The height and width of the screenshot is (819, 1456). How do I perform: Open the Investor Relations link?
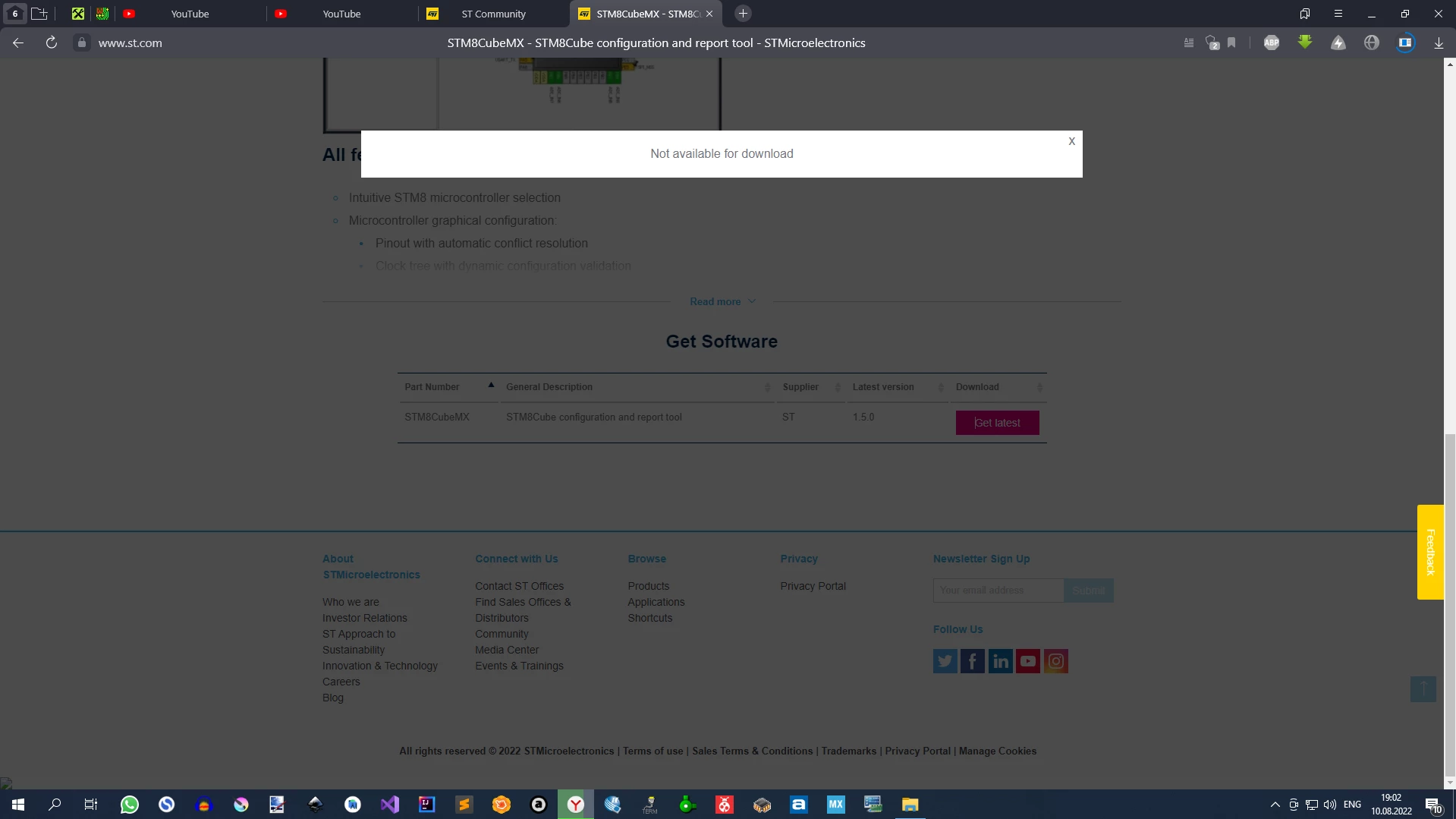pyautogui.click(x=365, y=618)
